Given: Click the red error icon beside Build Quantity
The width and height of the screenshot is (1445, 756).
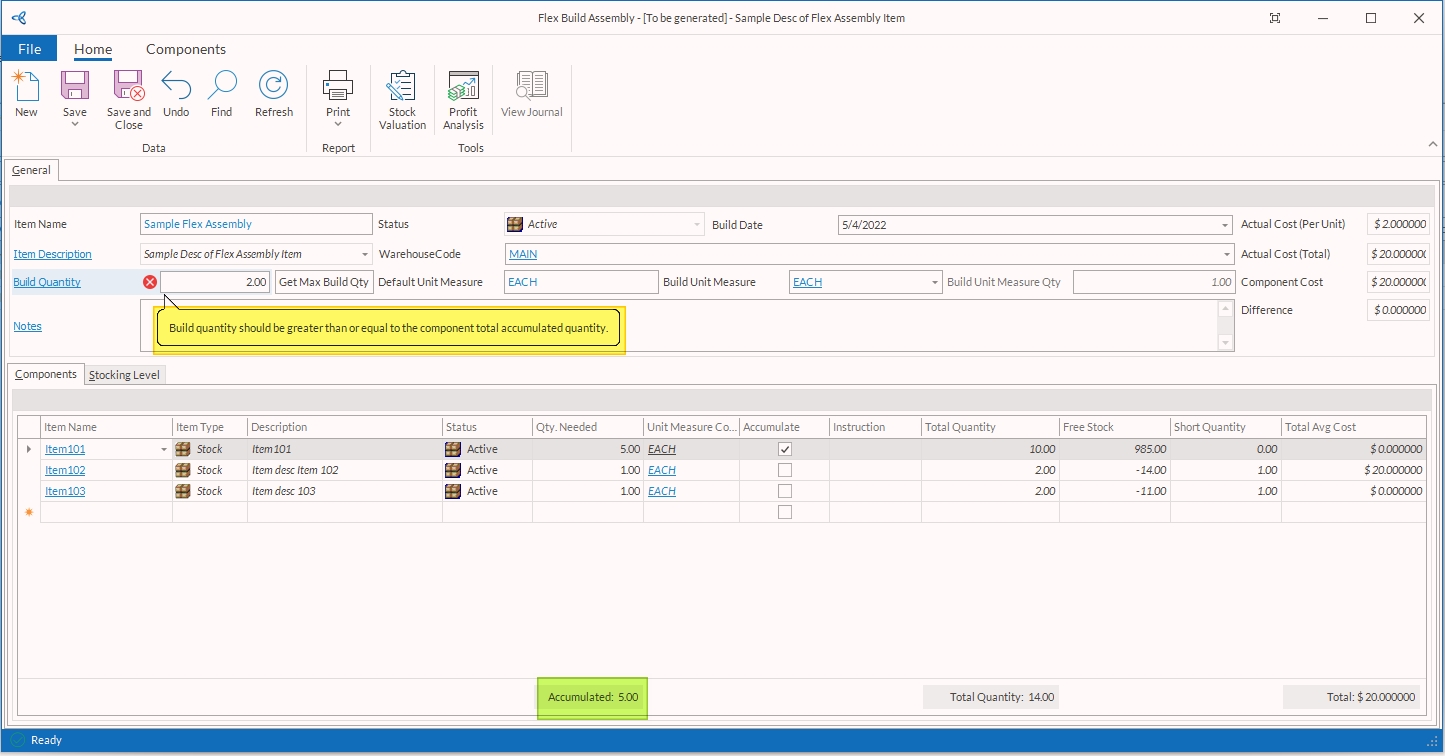Looking at the screenshot, I should tap(150, 282).
